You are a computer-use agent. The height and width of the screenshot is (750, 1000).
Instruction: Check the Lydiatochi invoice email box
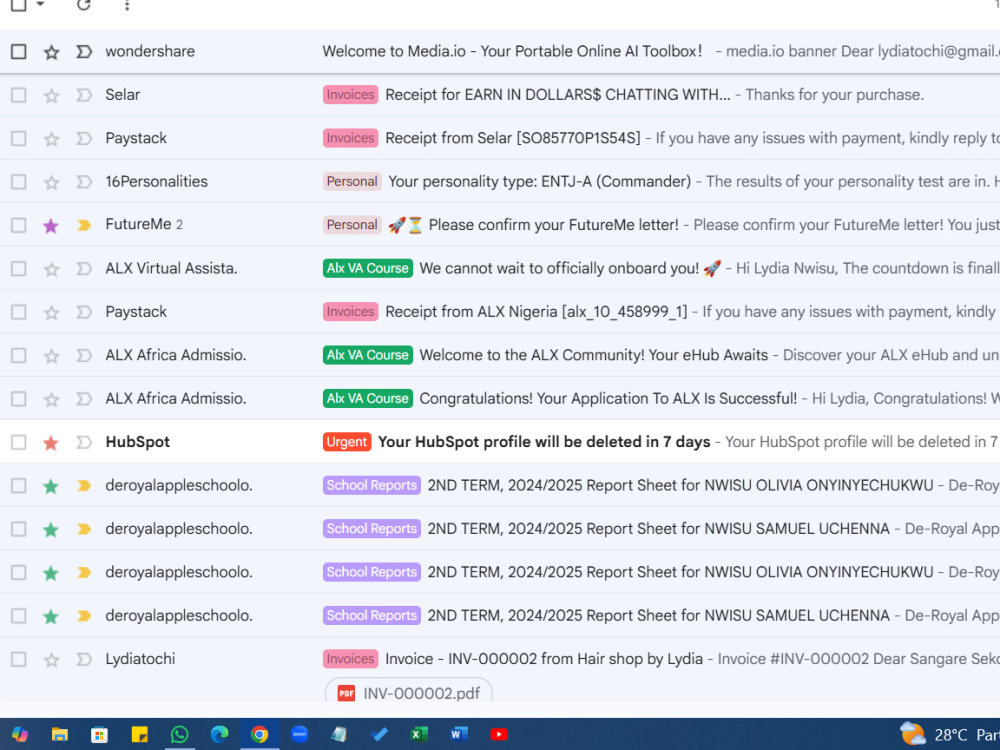pos(18,659)
